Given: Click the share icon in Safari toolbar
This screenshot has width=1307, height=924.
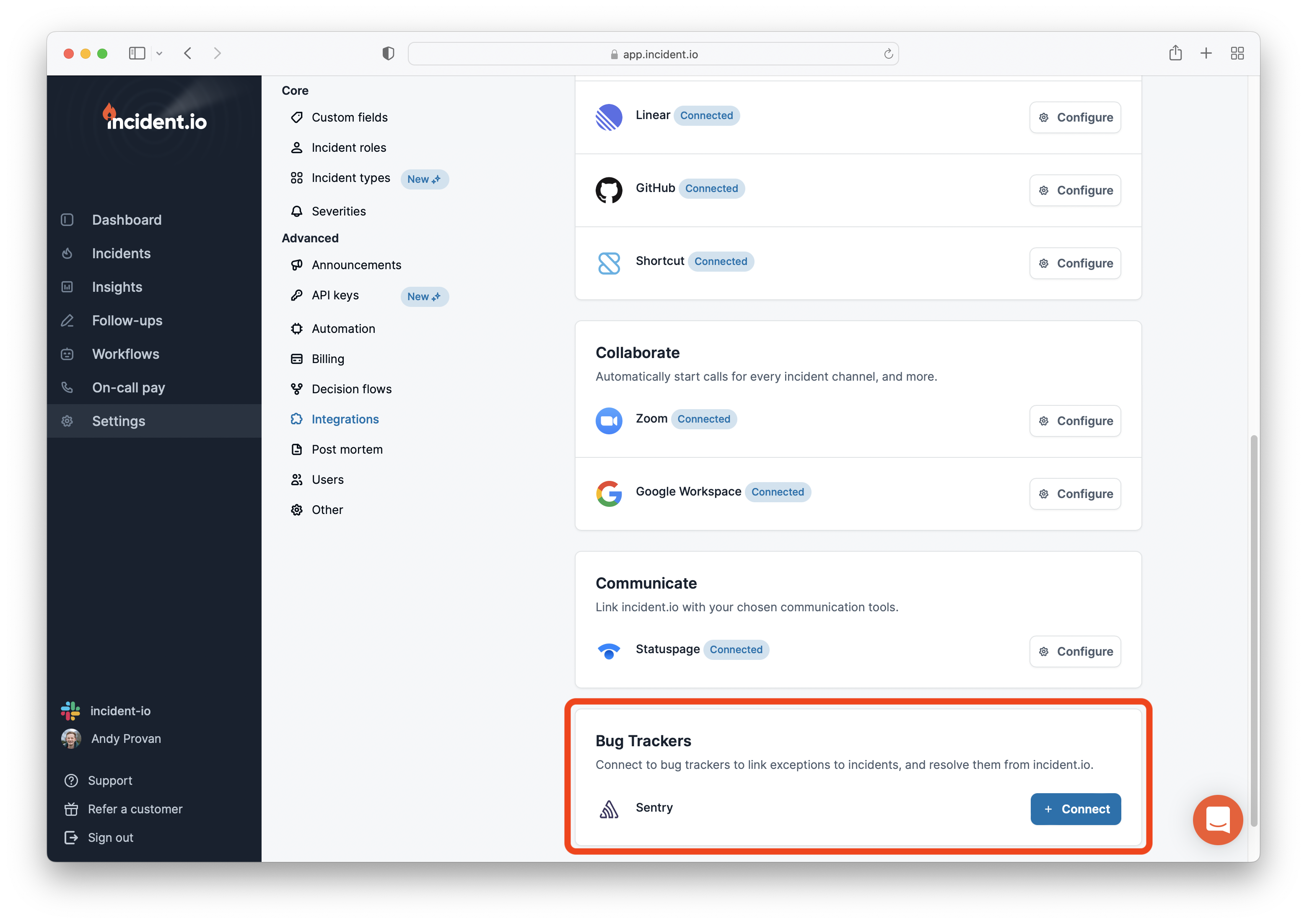Looking at the screenshot, I should pyautogui.click(x=1175, y=54).
